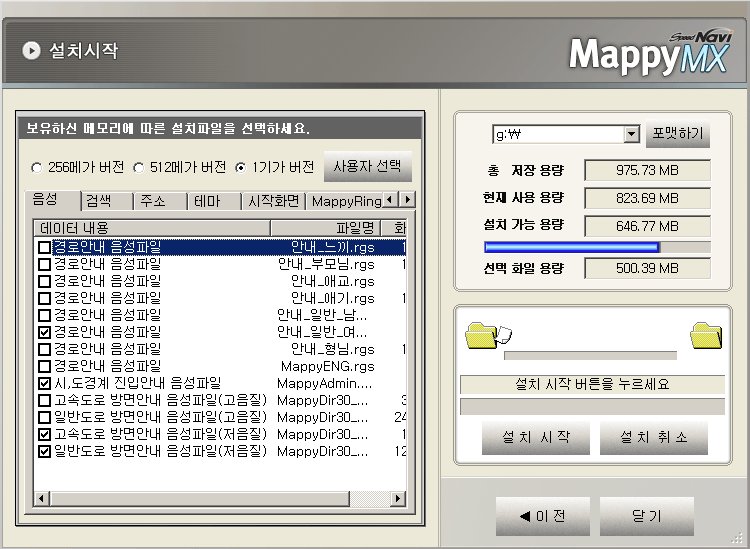Click the MappyMX logo
This screenshot has height=549, width=750.
click(651, 54)
